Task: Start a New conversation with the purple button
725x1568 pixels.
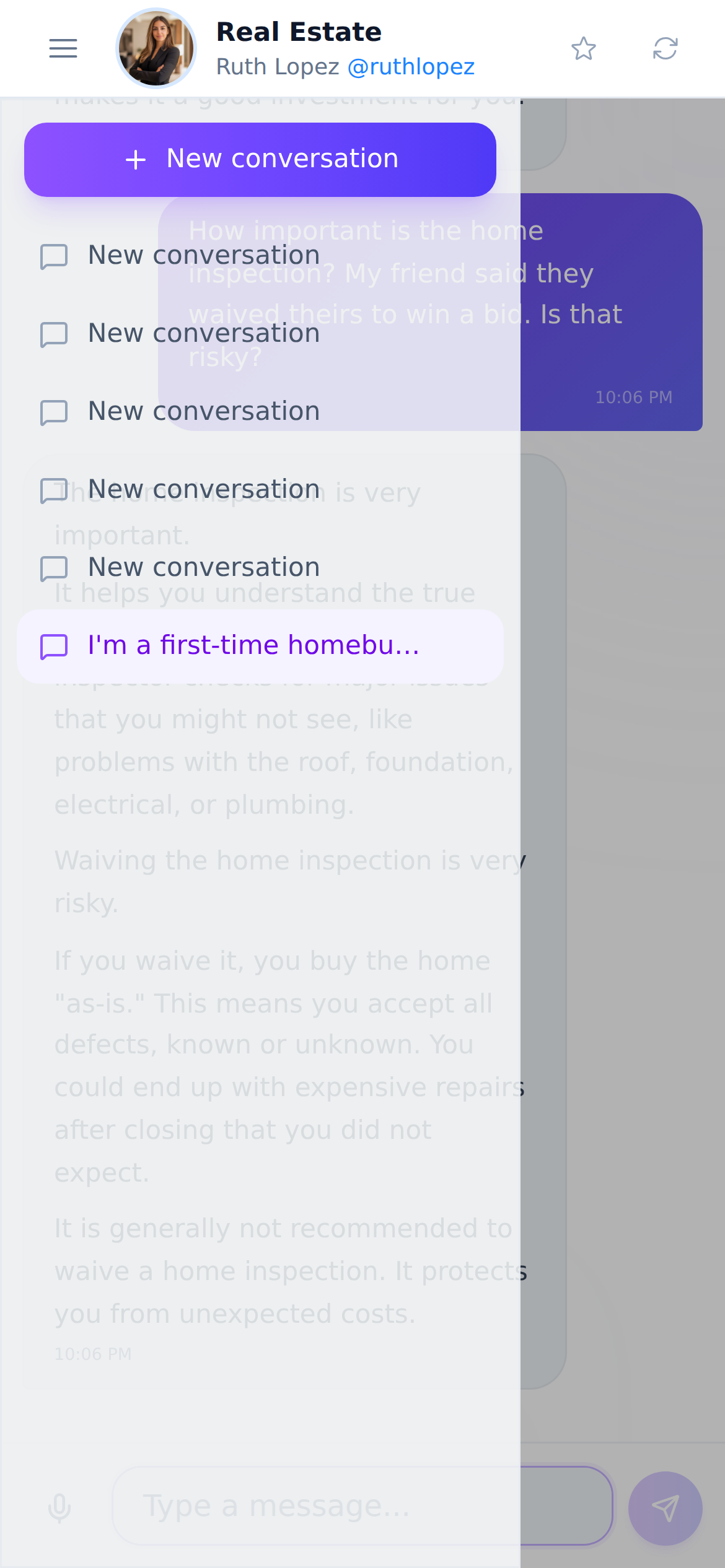Action: pos(260,159)
